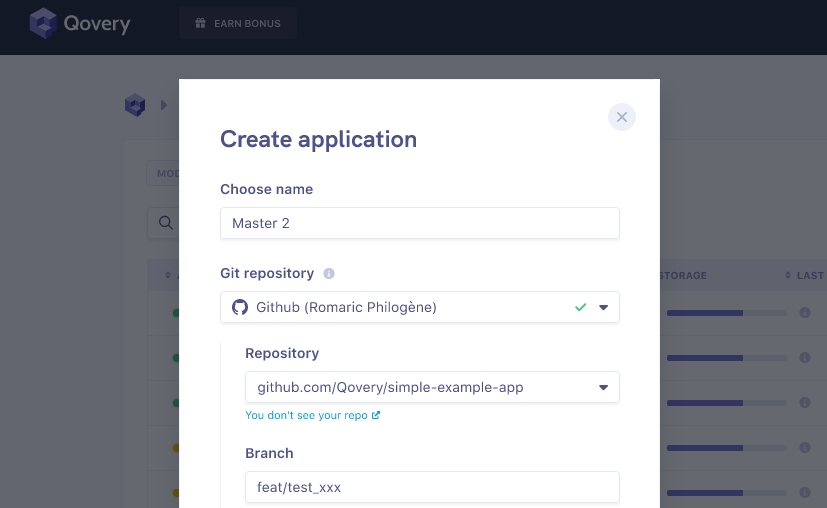Click the cube icon in the breadcrumb
This screenshot has width=827, height=508.
point(135,104)
